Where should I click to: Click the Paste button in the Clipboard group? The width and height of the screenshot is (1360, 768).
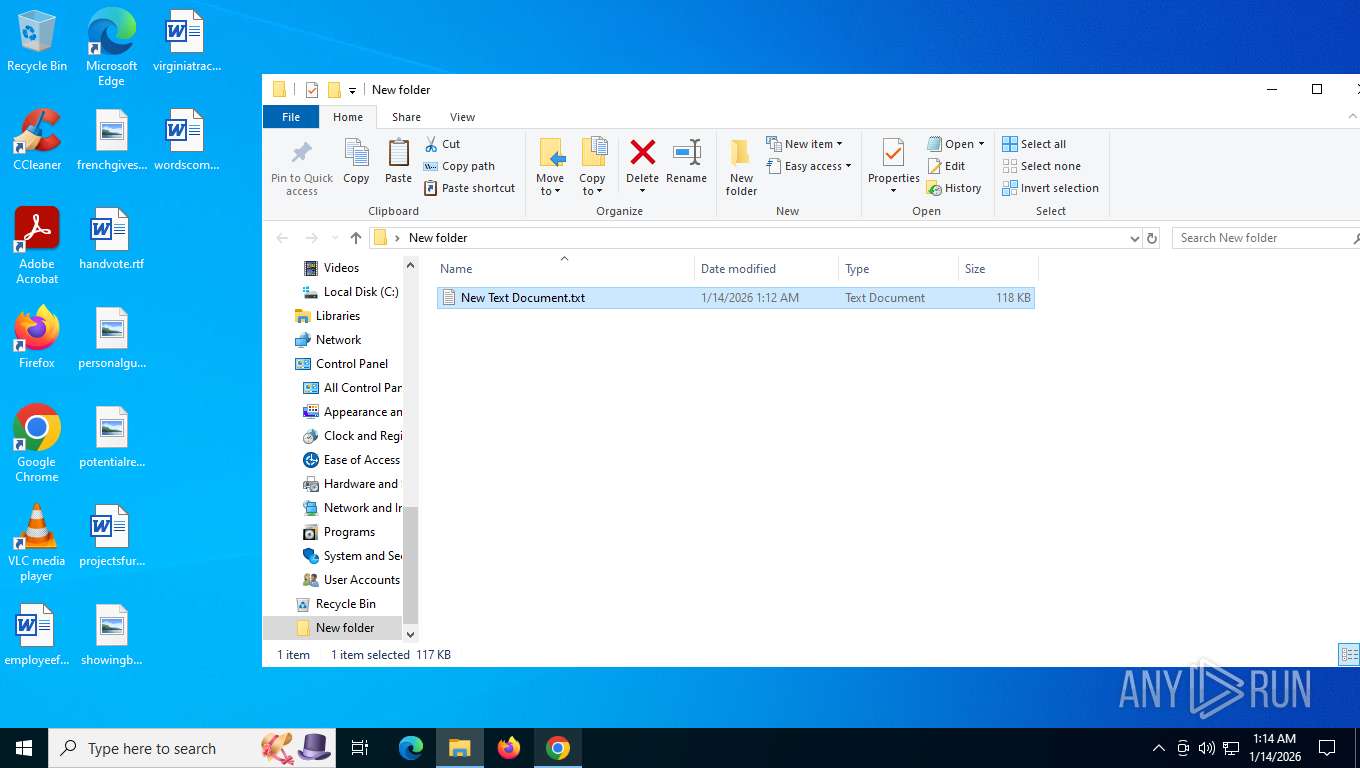398,162
